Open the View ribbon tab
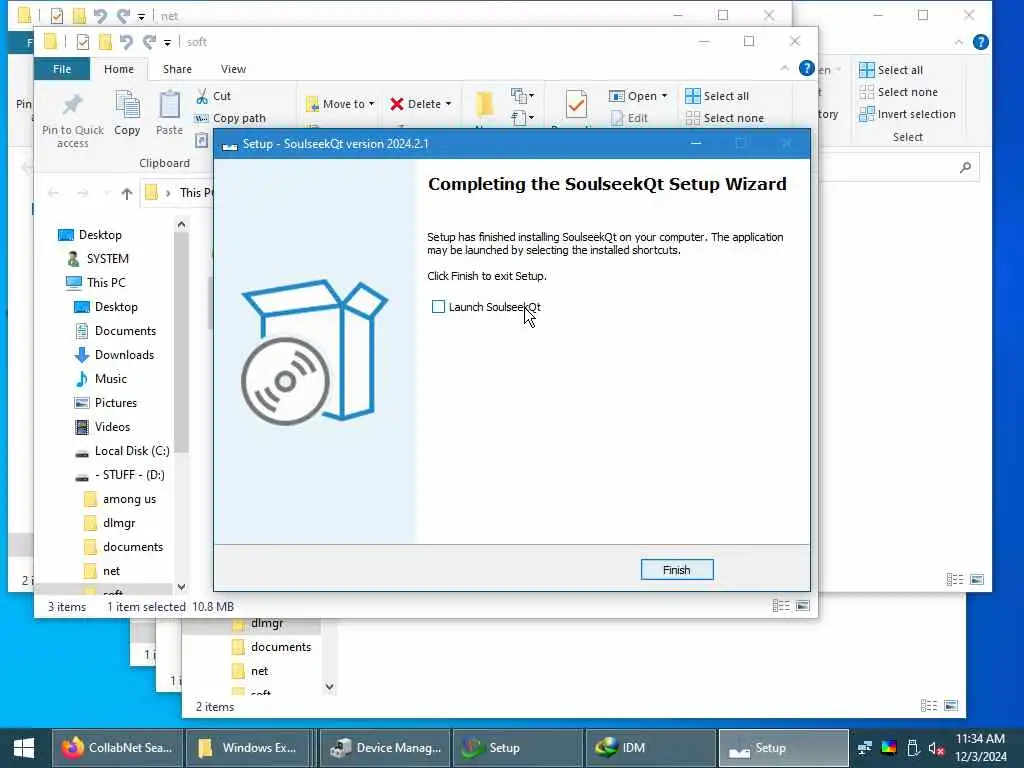The height and width of the screenshot is (768, 1024). tap(233, 69)
